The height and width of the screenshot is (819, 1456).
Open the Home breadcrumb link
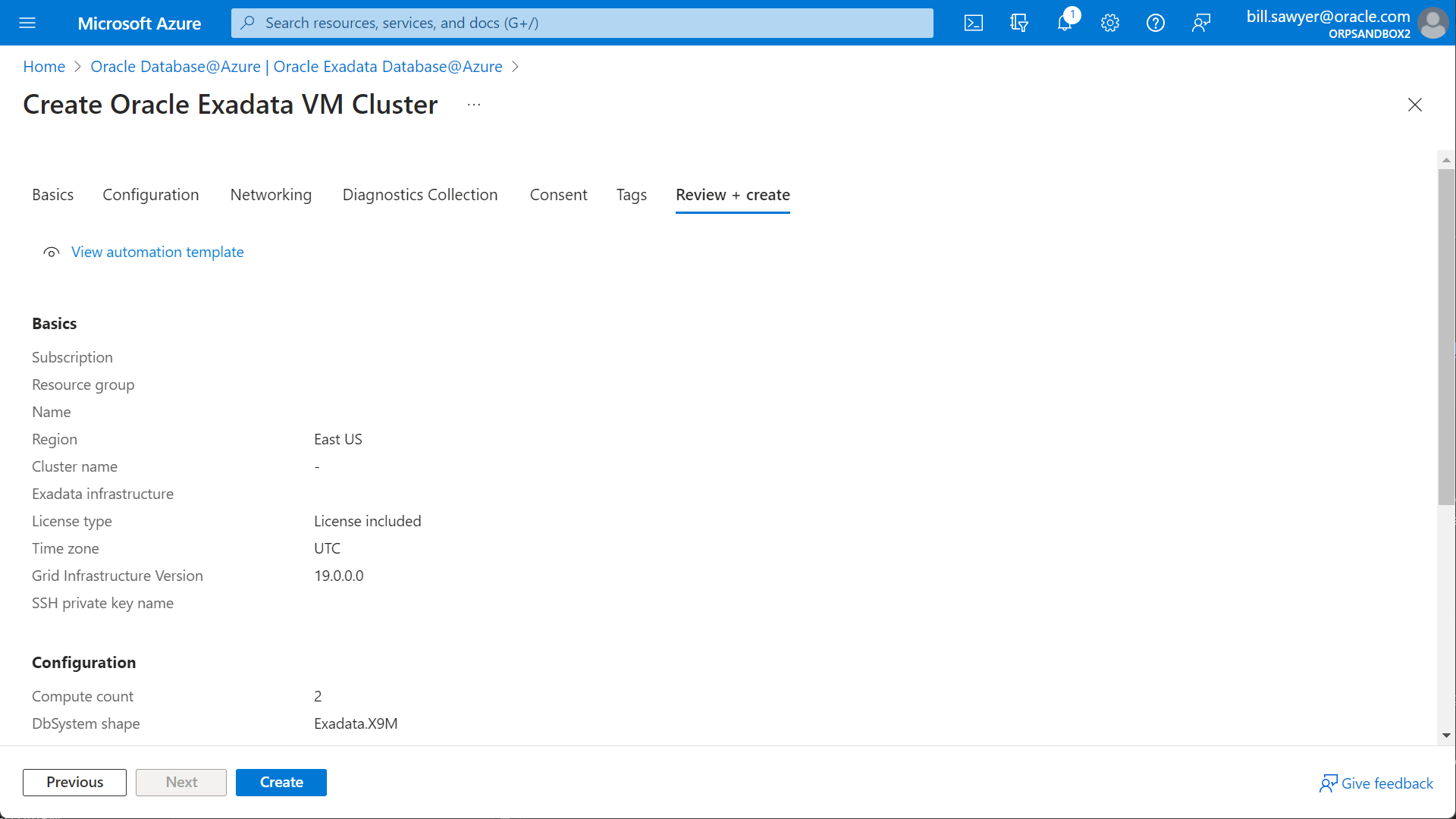click(x=43, y=67)
